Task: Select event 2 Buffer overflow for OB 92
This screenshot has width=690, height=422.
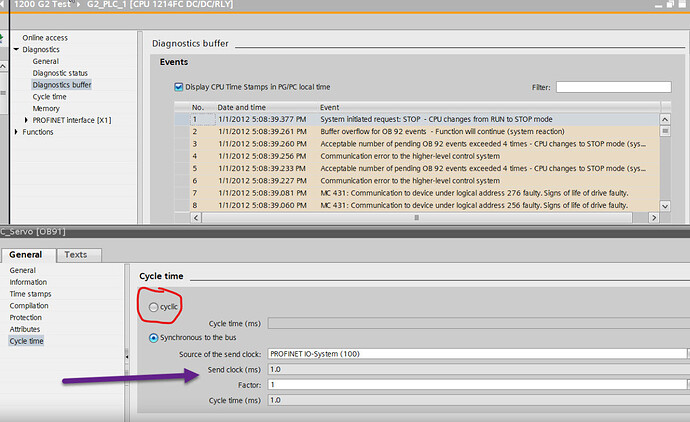Action: pyautogui.click(x=417, y=132)
